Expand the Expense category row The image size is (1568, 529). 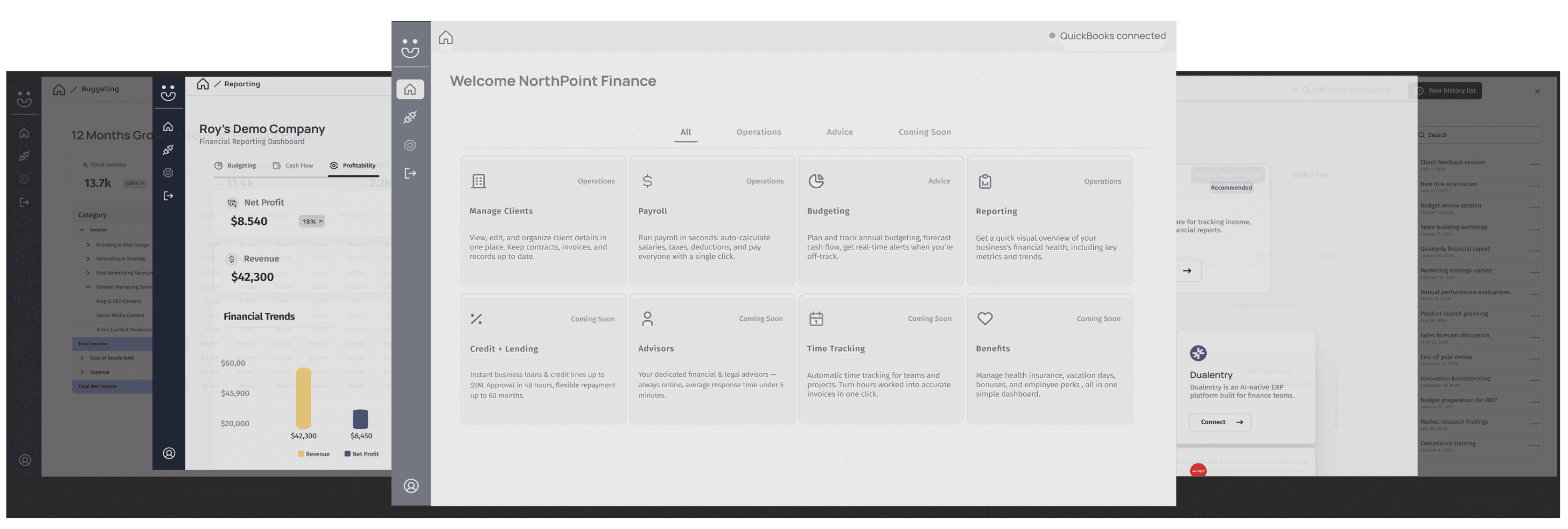[x=82, y=372]
